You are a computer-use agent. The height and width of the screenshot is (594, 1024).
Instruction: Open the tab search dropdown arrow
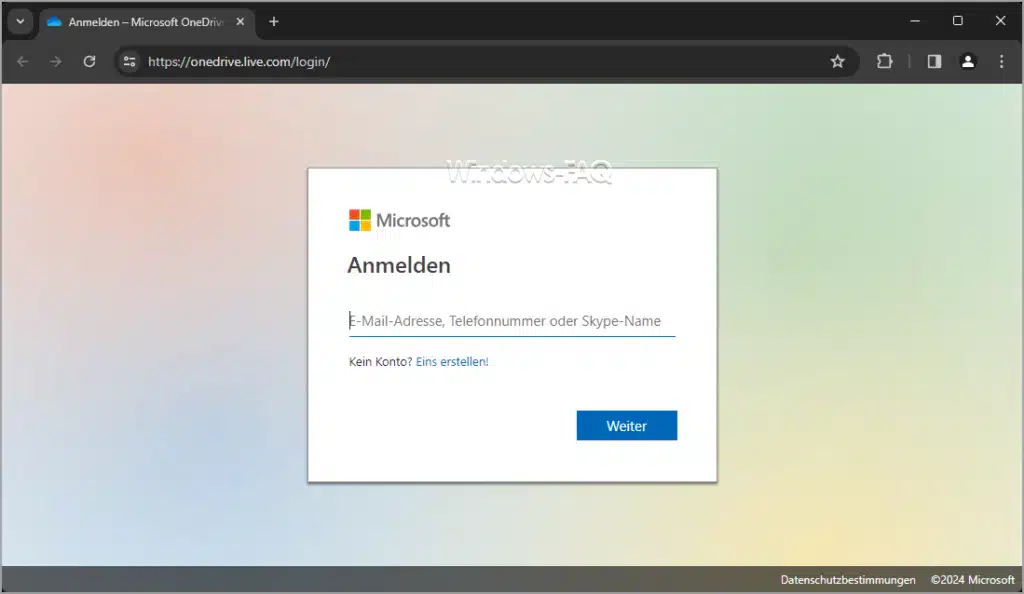[20, 22]
